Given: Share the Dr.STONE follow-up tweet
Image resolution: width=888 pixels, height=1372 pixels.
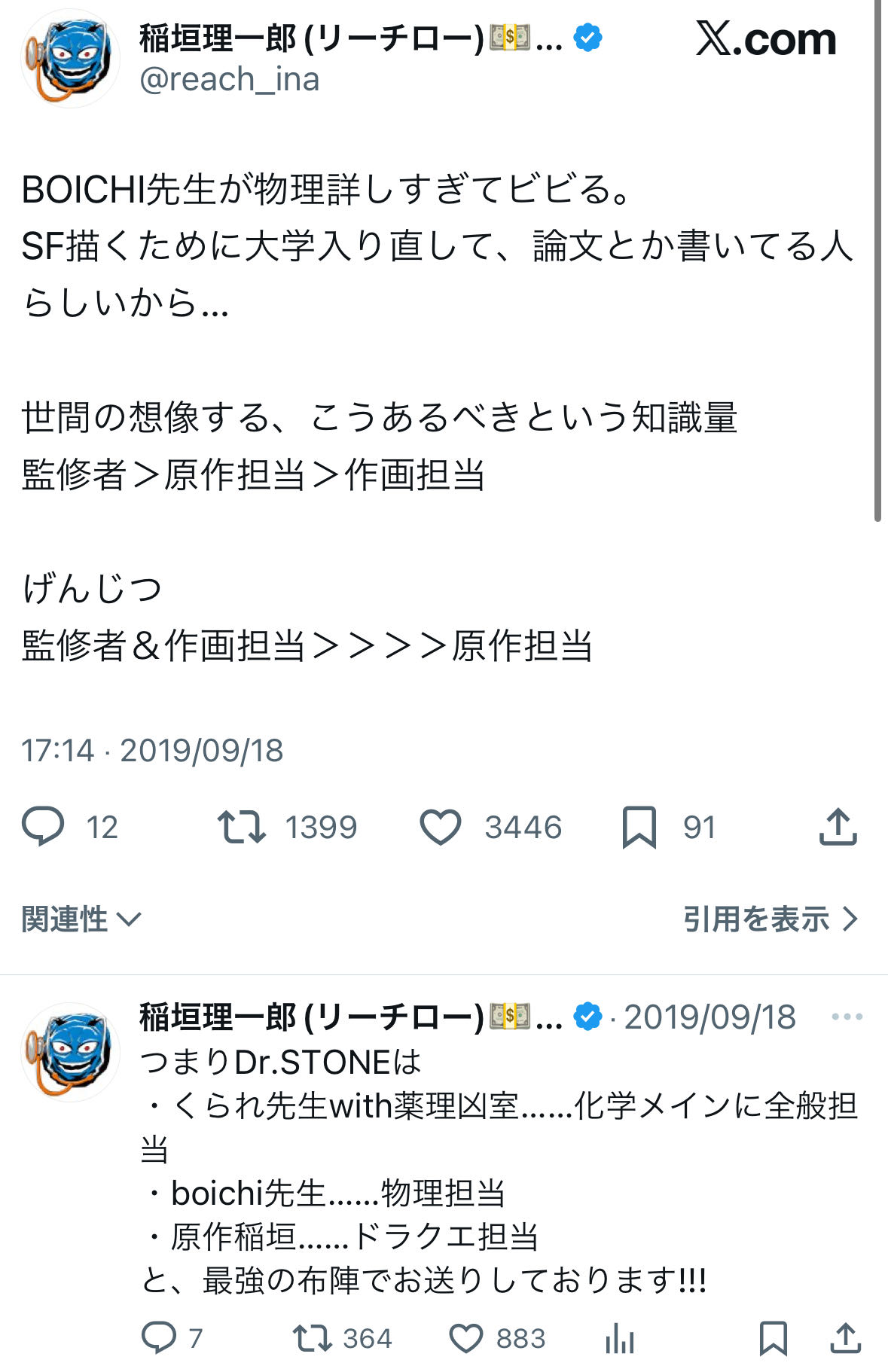Looking at the screenshot, I should click(x=845, y=1338).
